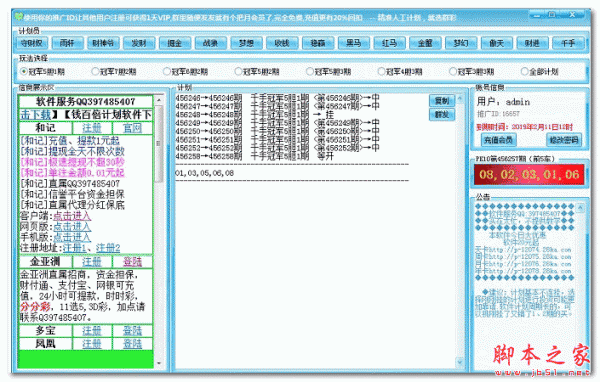The image size is (600, 382).
Task: Select the 冠军3期3期 option
Action: point(472,72)
